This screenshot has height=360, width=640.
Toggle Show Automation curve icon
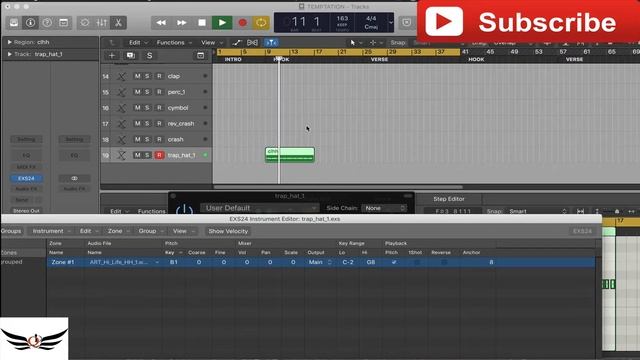coord(236,42)
